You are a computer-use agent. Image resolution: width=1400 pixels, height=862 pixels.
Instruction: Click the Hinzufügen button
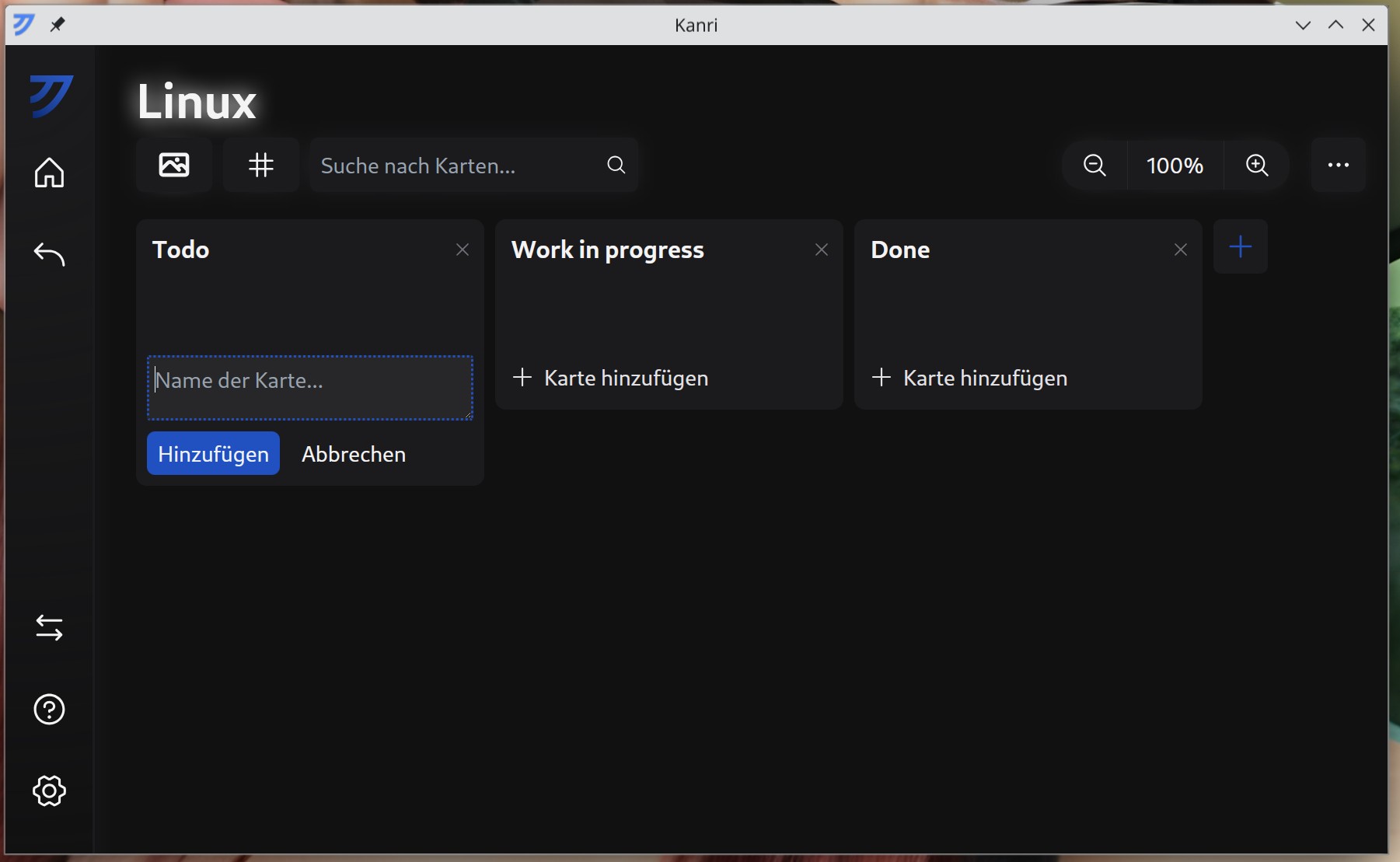coord(213,453)
